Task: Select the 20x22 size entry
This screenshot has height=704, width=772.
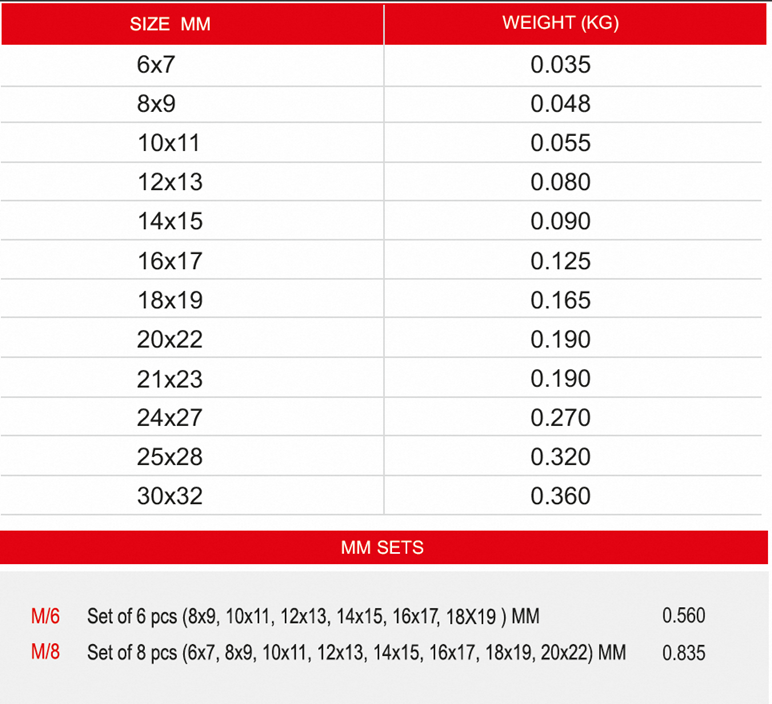Action: (x=170, y=340)
